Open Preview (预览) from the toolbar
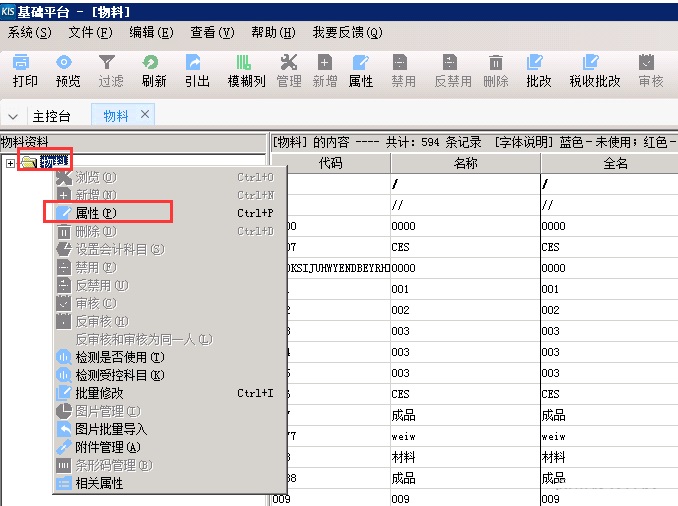The image size is (678, 506). tap(68, 70)
